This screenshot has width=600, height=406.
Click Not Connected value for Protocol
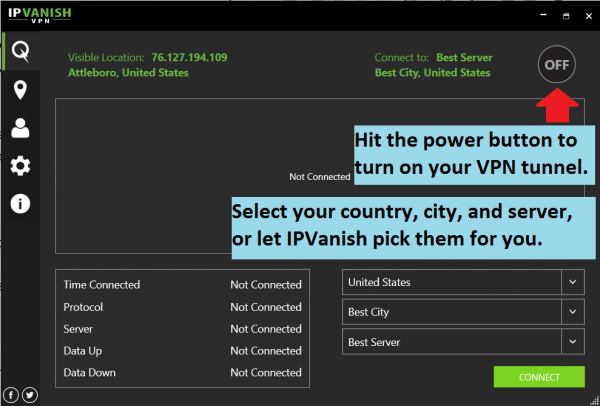tap(266, 307)
